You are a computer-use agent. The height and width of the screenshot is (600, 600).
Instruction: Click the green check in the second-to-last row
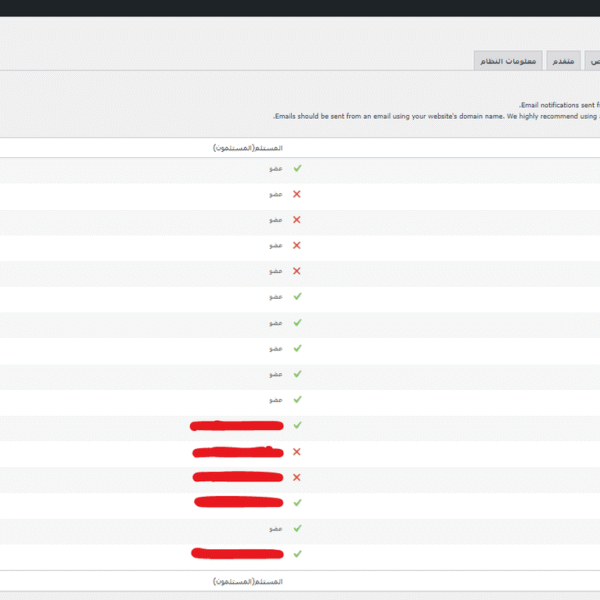(x=297, y=528)
